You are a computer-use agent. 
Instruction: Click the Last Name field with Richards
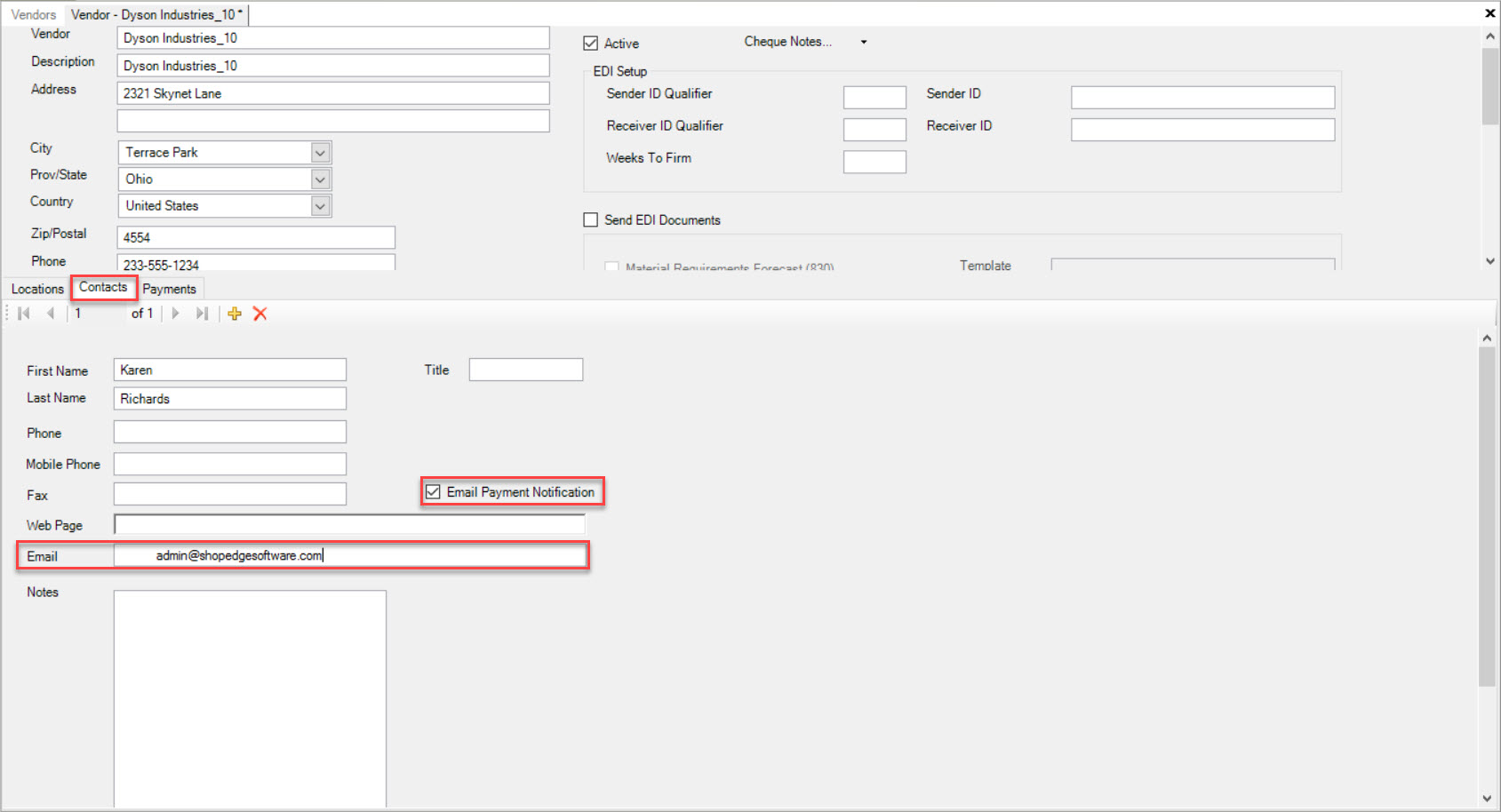point(230,398)
